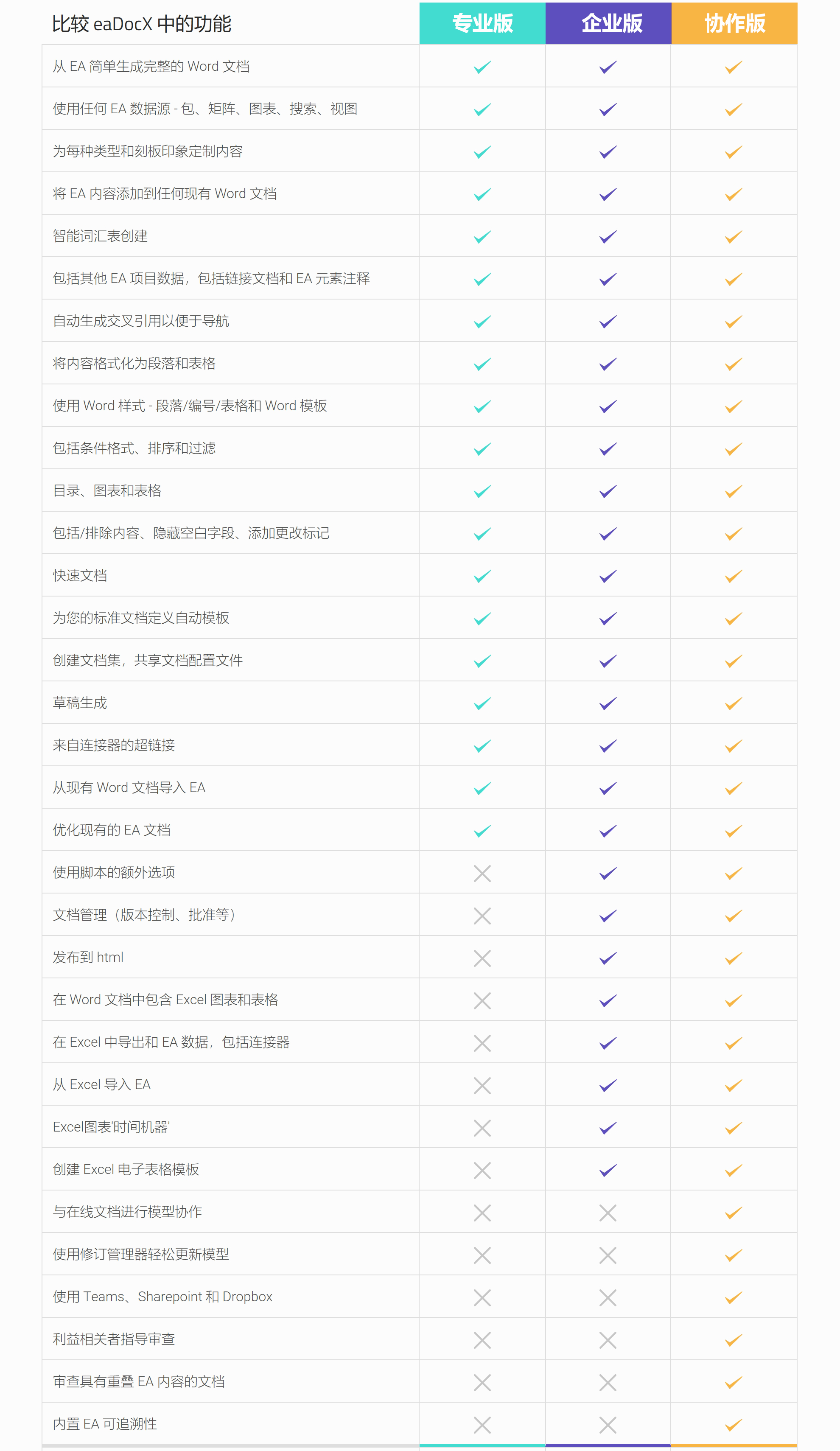Viewport: 840px width, 1451px height.
Task: Click 专业版 cross for 使用脚本的额外选项
Action: pos(482,874)
